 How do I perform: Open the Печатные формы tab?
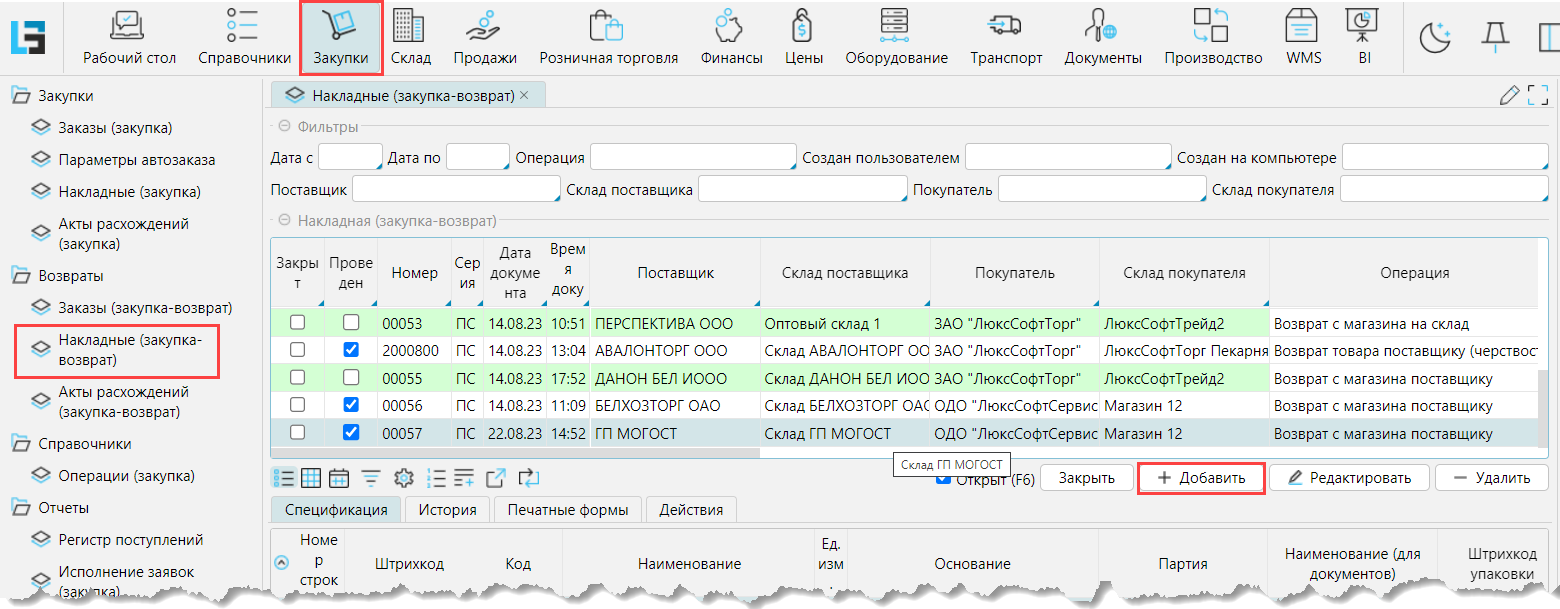point(567,509)
